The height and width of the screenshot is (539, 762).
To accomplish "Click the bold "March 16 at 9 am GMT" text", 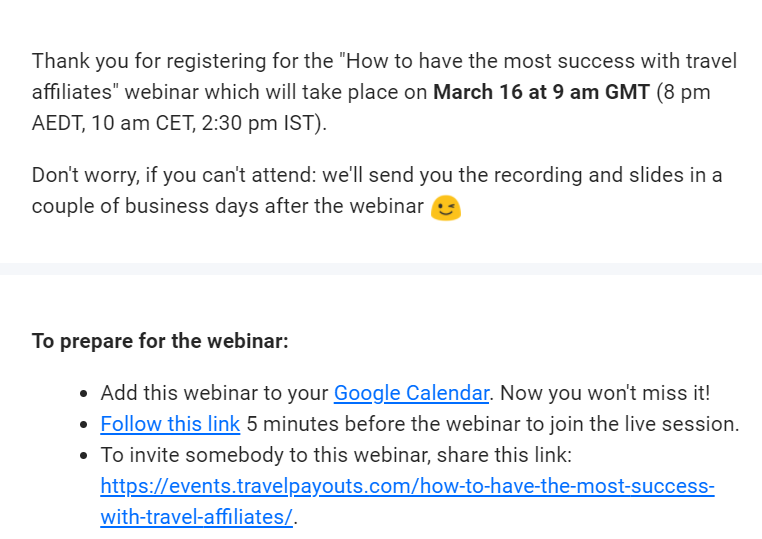I will tap(541, 93).
